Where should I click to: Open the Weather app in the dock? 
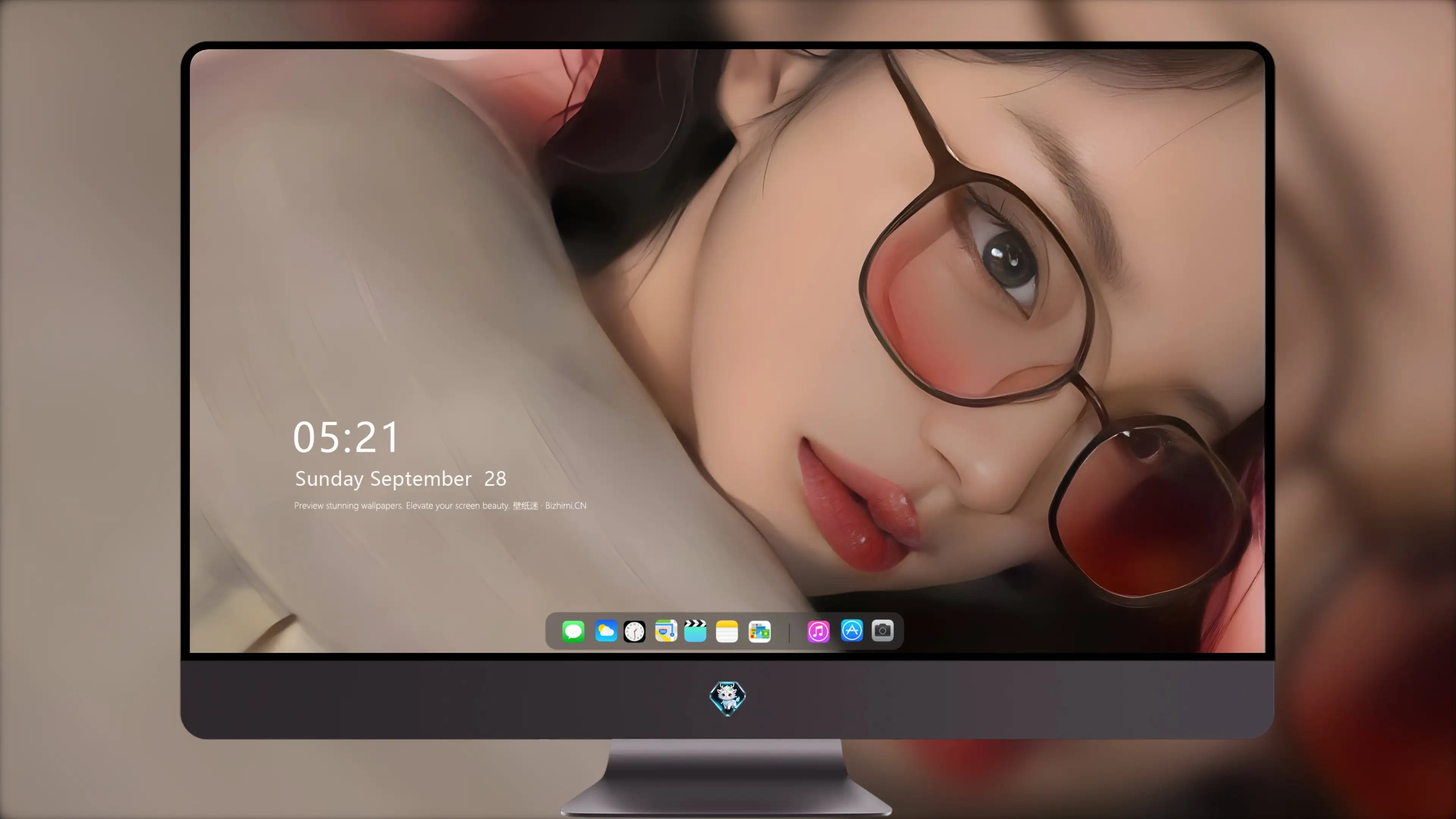pos(606,631)
